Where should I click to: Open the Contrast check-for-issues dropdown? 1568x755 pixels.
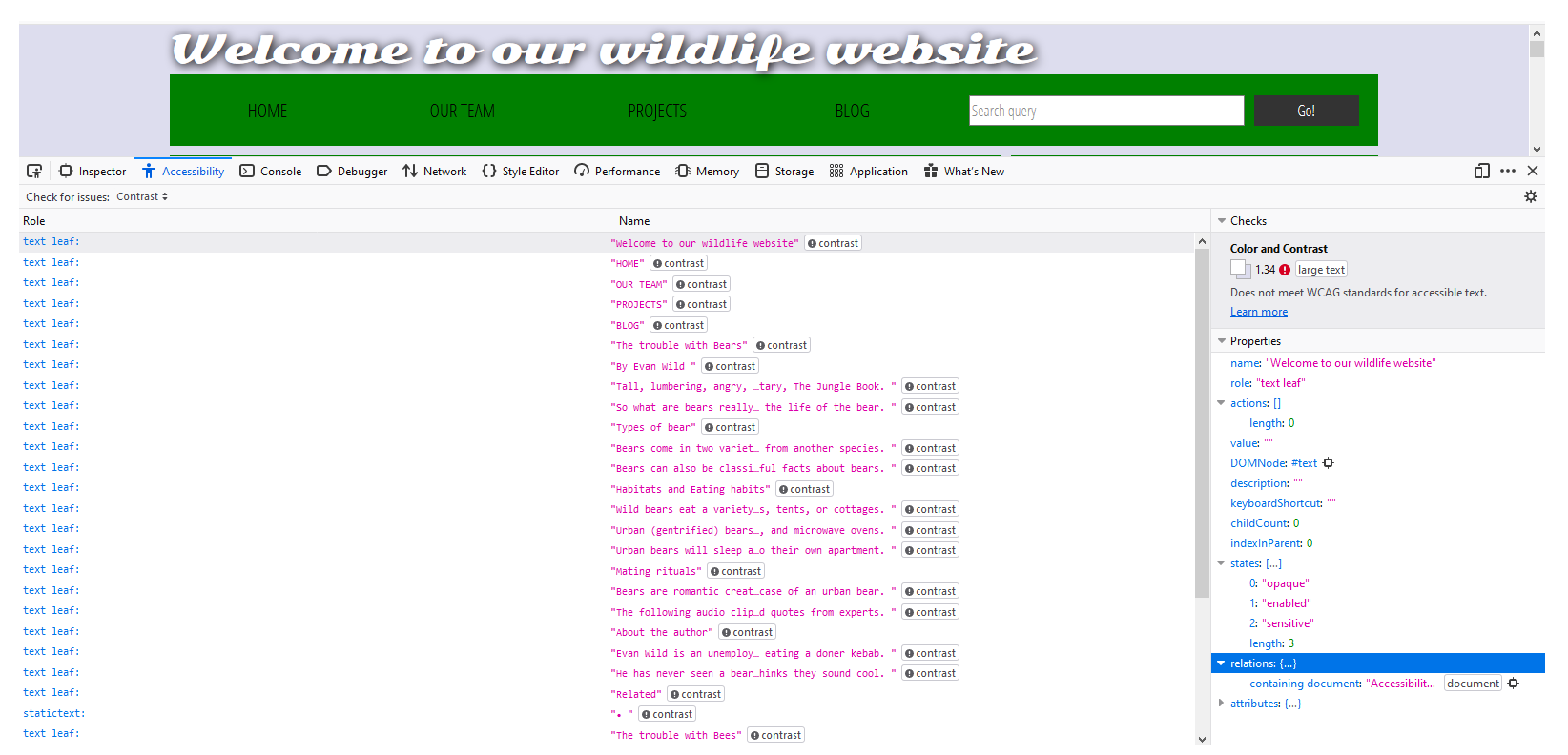tap(142, 196)
